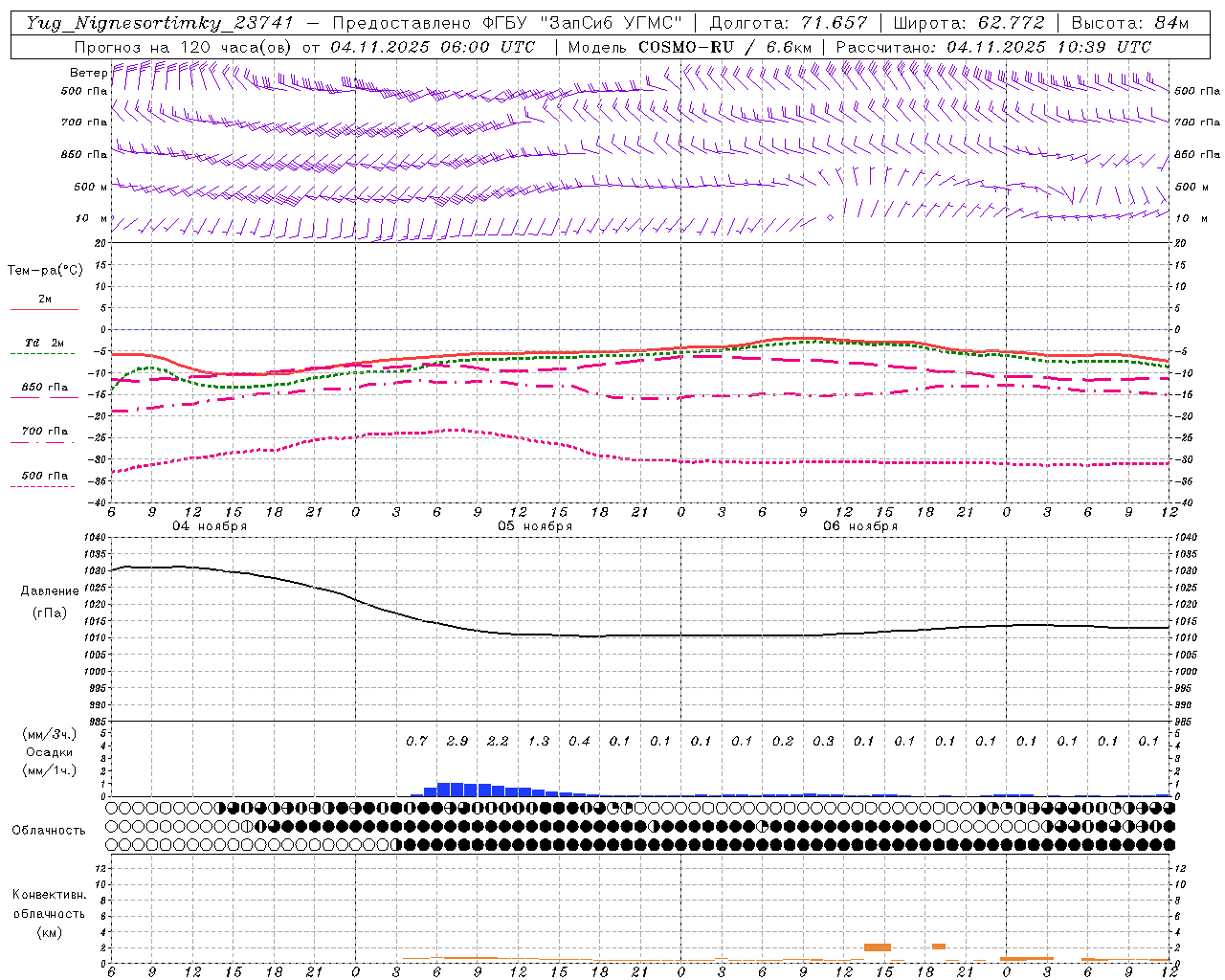Click the 'Конвективн.' convective cloud label
This screenshot has width=1225, height=980.
tap(49, 895)
